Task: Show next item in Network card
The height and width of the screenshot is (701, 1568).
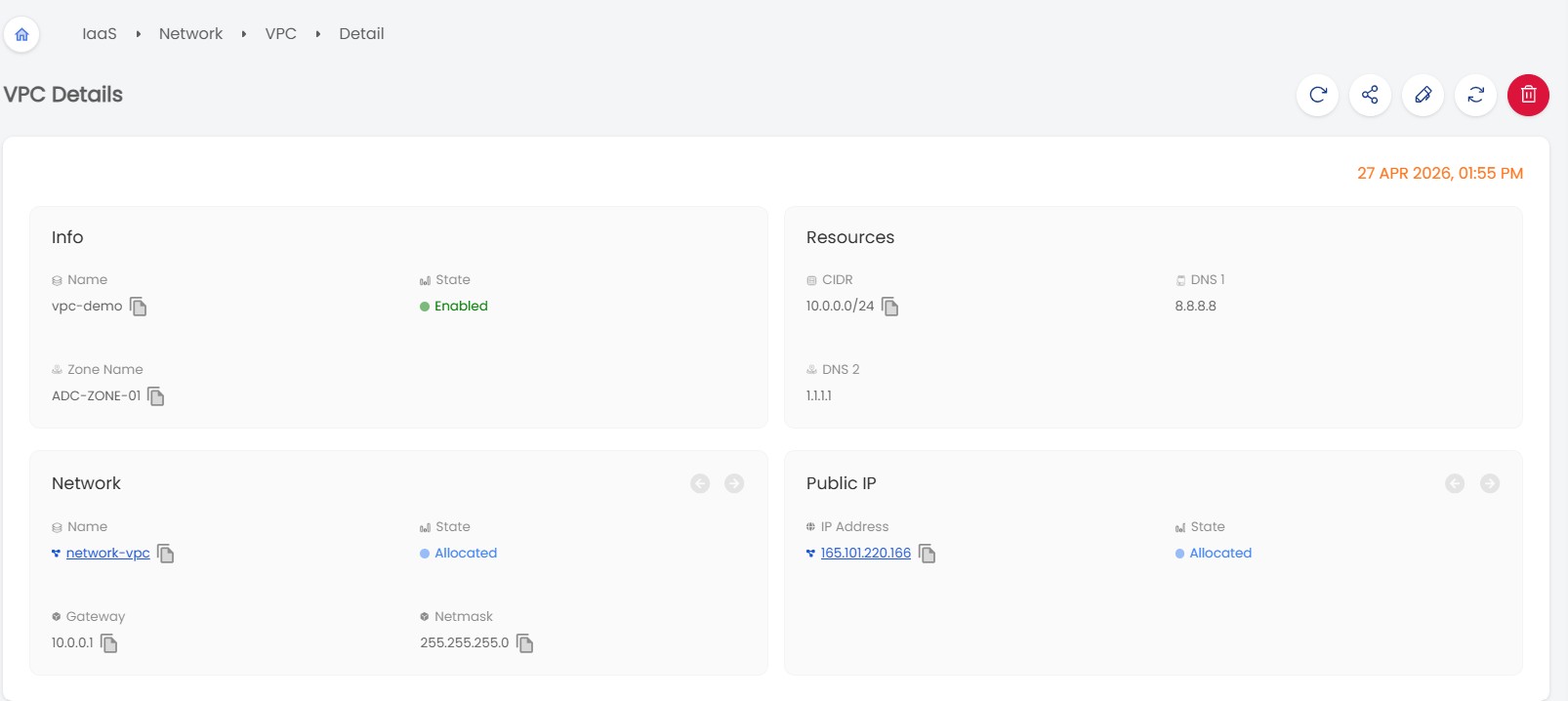Action: pyautogui.click(x=734, y=483)
